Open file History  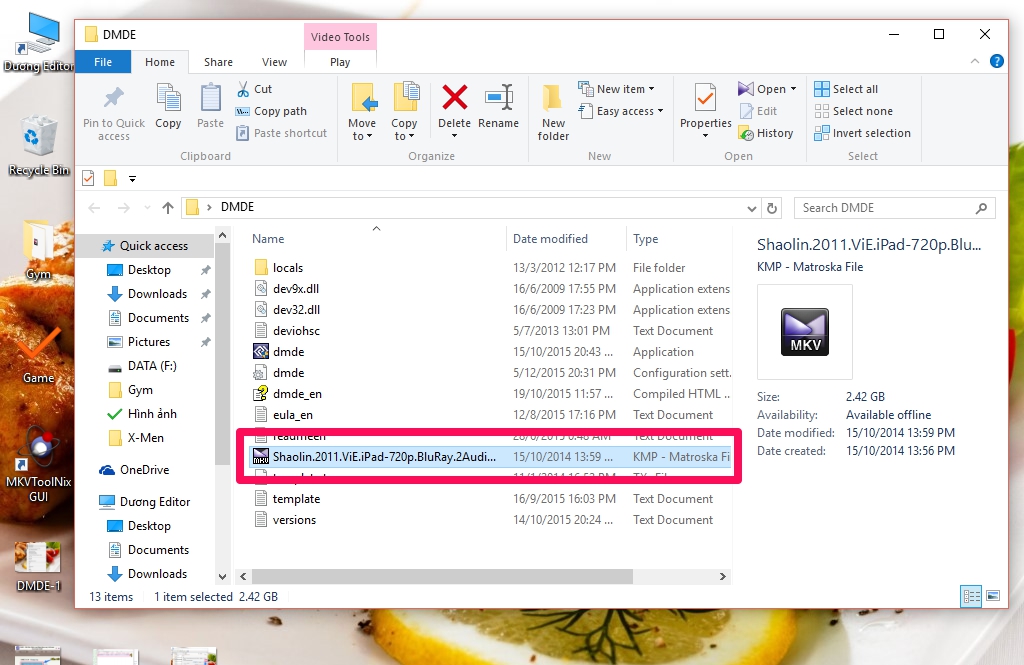766,133
